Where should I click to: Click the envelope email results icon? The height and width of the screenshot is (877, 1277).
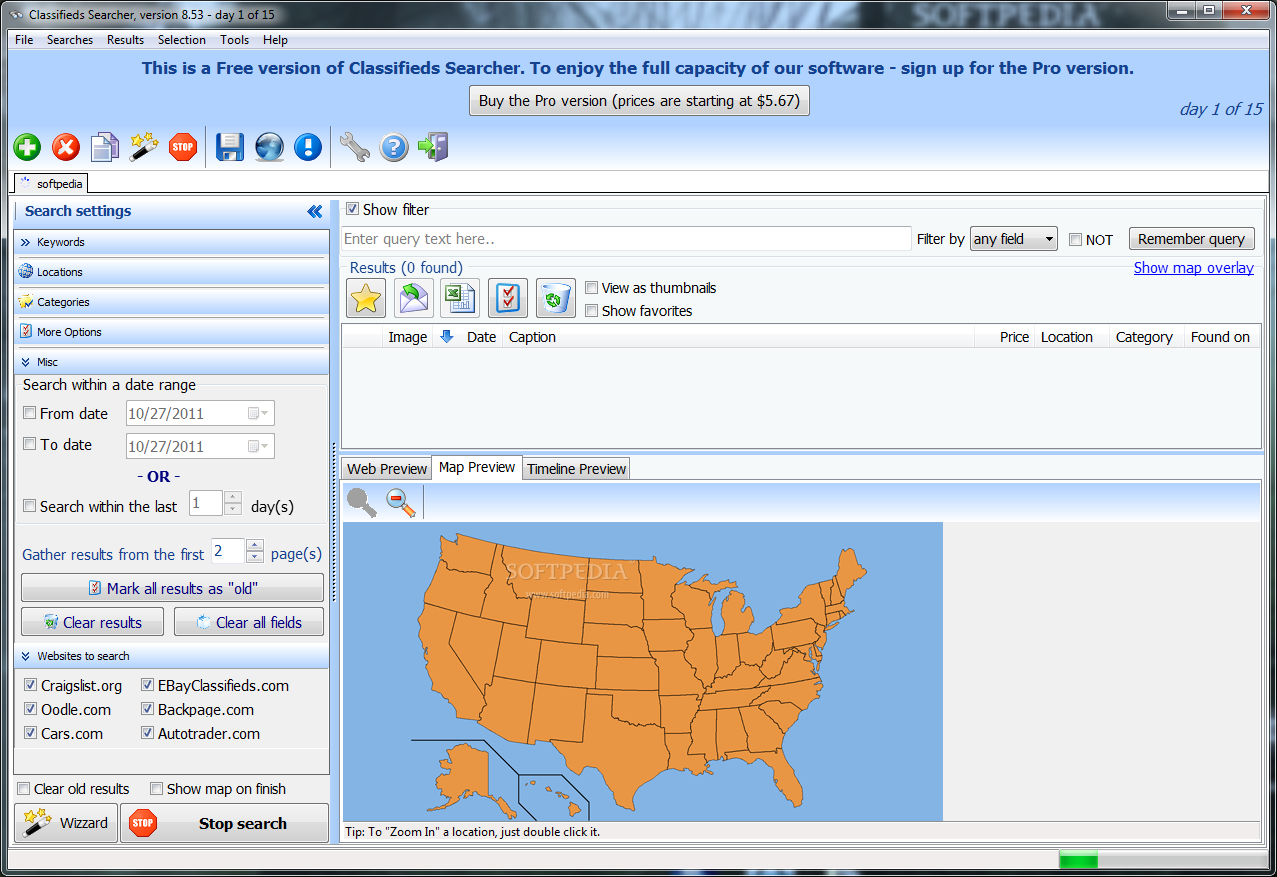pyautogui.click(x=413, y=298)
